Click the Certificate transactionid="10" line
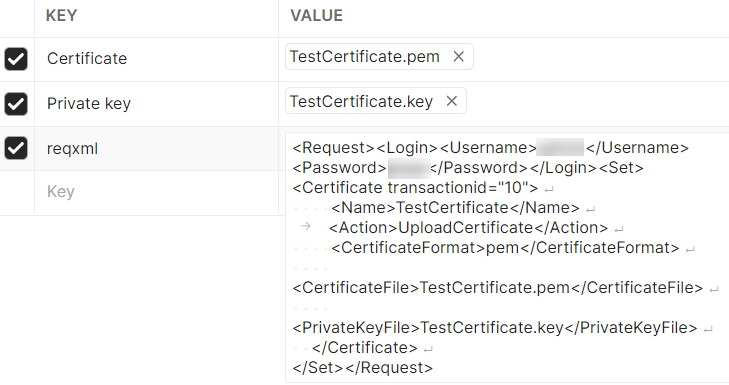Image resolution: width=729 pixels, height=385 pixels. point(415,188)
